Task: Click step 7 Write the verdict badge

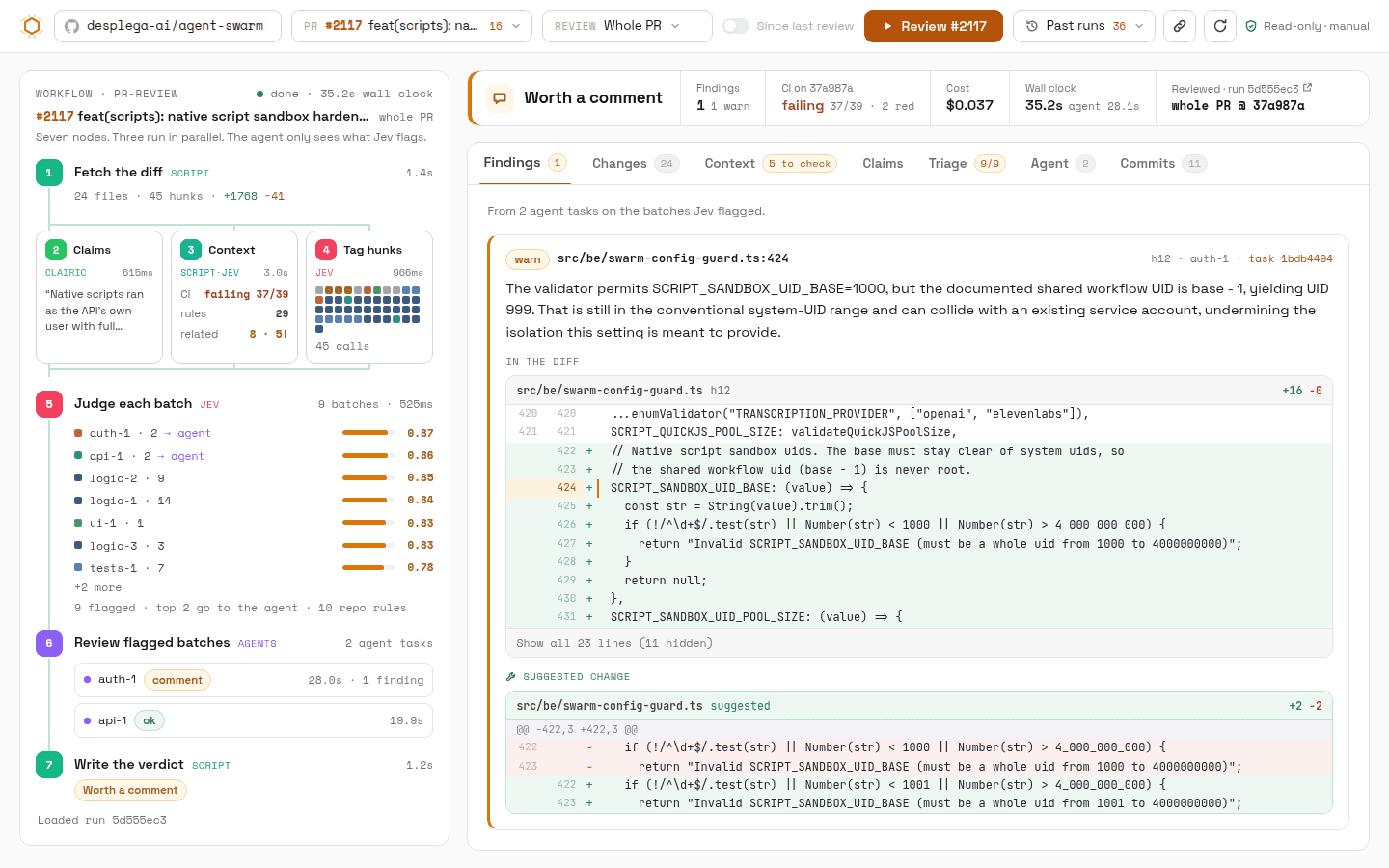Action: [49, 765]
